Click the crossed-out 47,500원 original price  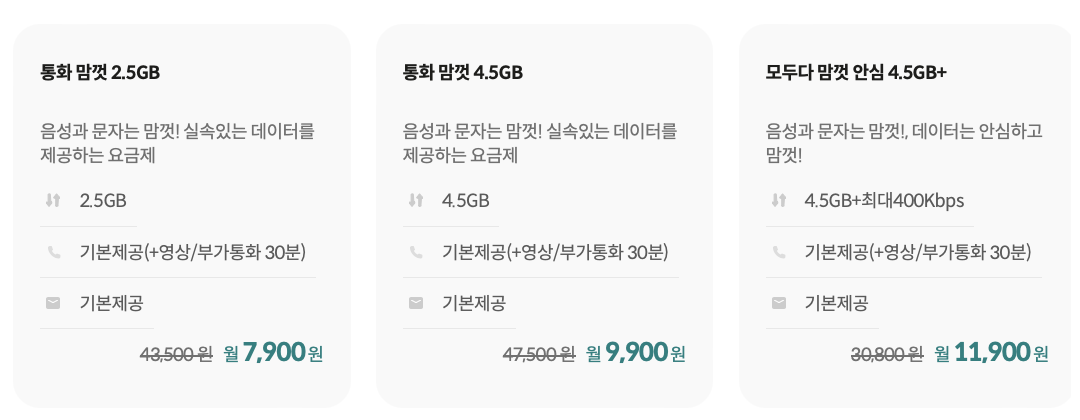click(539, 355)
